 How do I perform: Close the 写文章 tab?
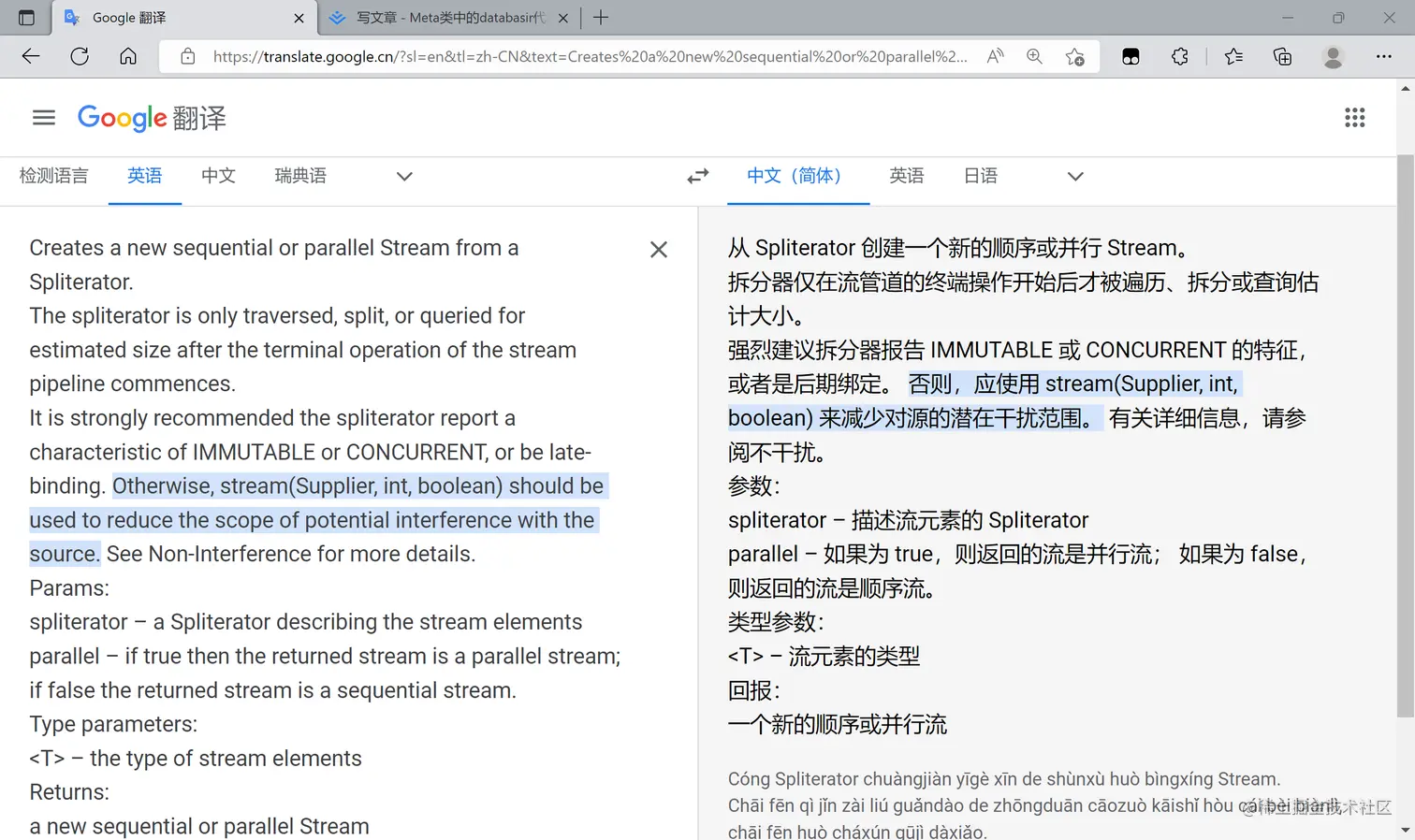click(563, 18)
